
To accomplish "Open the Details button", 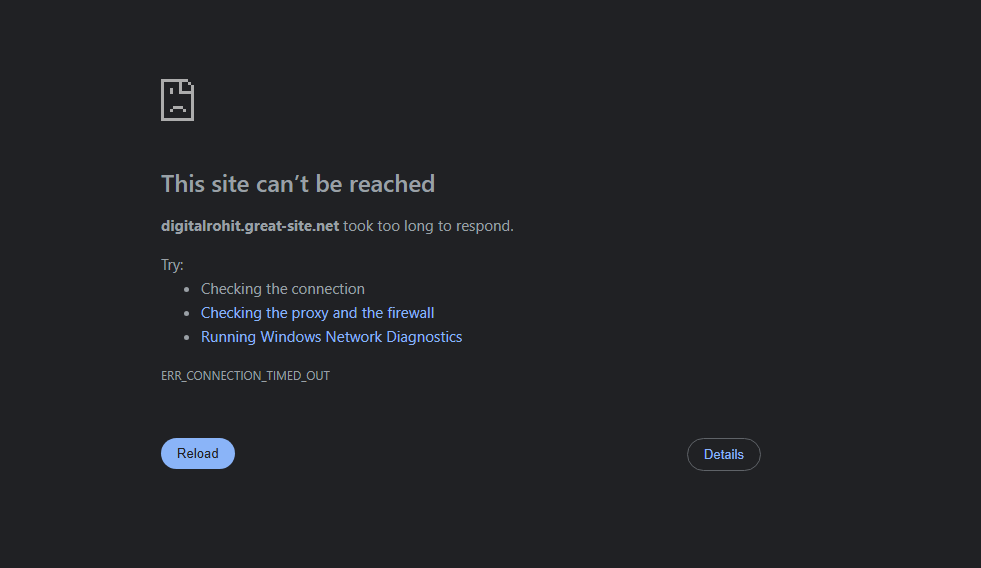I will (723, 454).
